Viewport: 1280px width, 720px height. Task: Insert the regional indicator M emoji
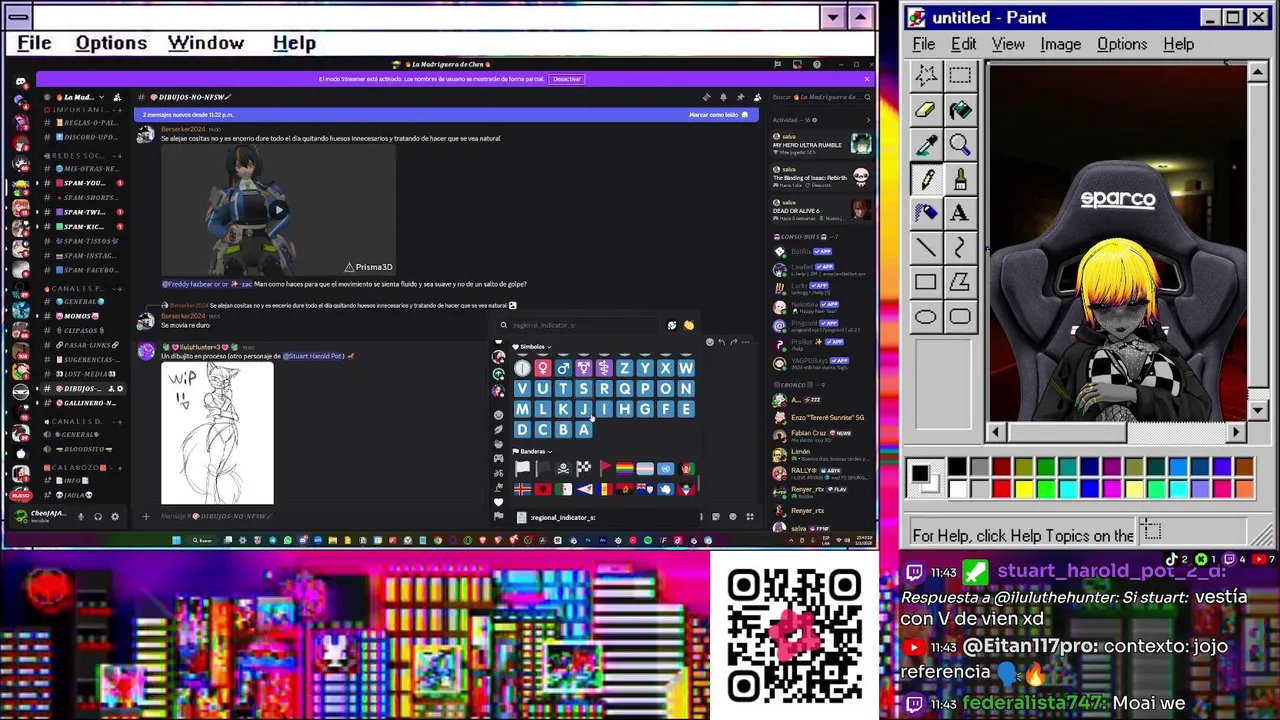click(522, 409)
